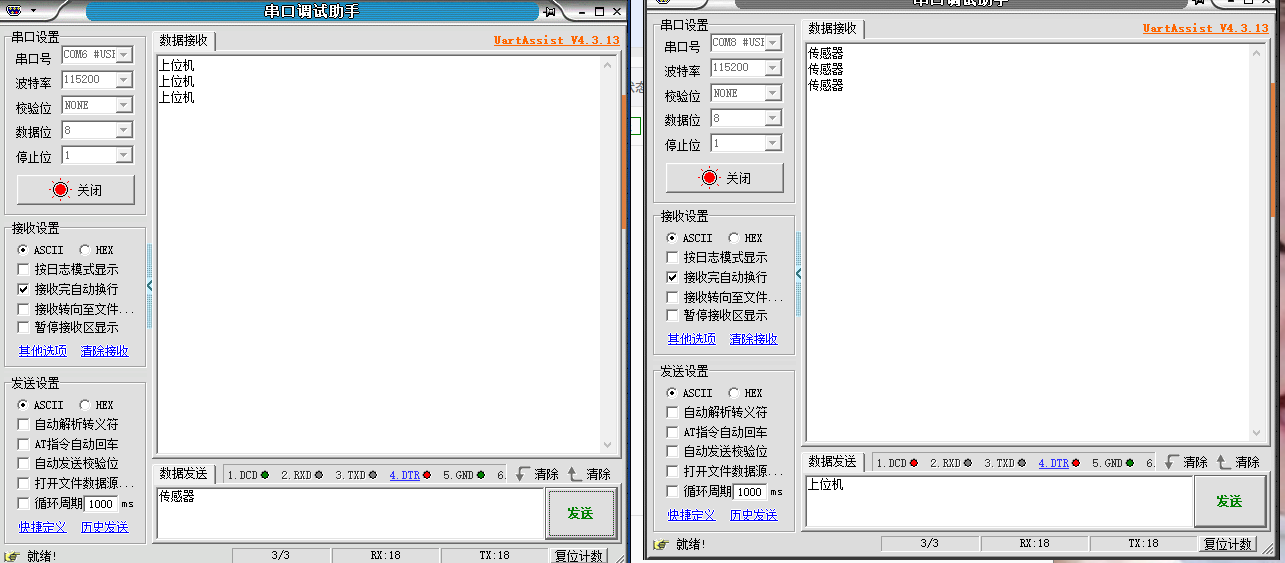Click the pin icon in the left window title bar

(549, 12)
